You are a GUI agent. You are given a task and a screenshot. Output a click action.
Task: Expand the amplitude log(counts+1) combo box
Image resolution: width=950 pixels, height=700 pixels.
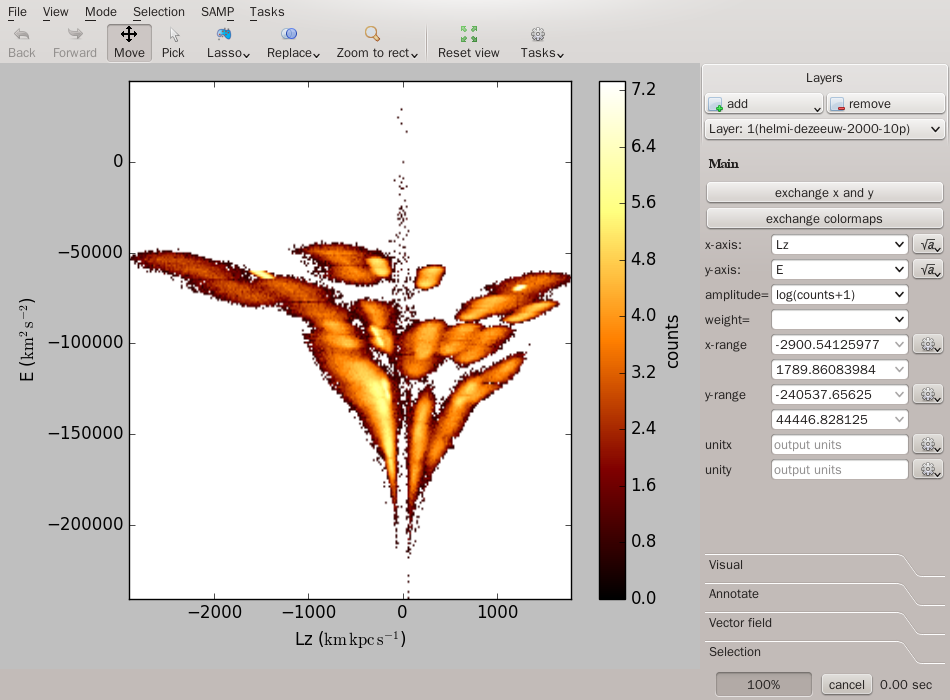pos(839,294)
